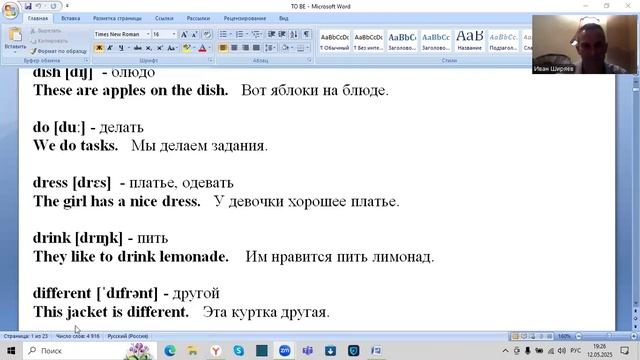Toggle bulleted list
Screen dimensions: 640x360
point(223,34)
